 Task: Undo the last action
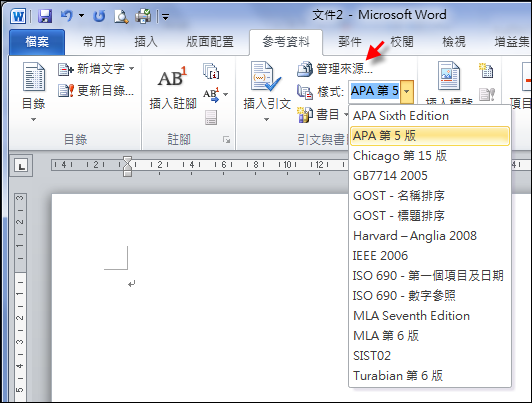(x=67, y=16)
